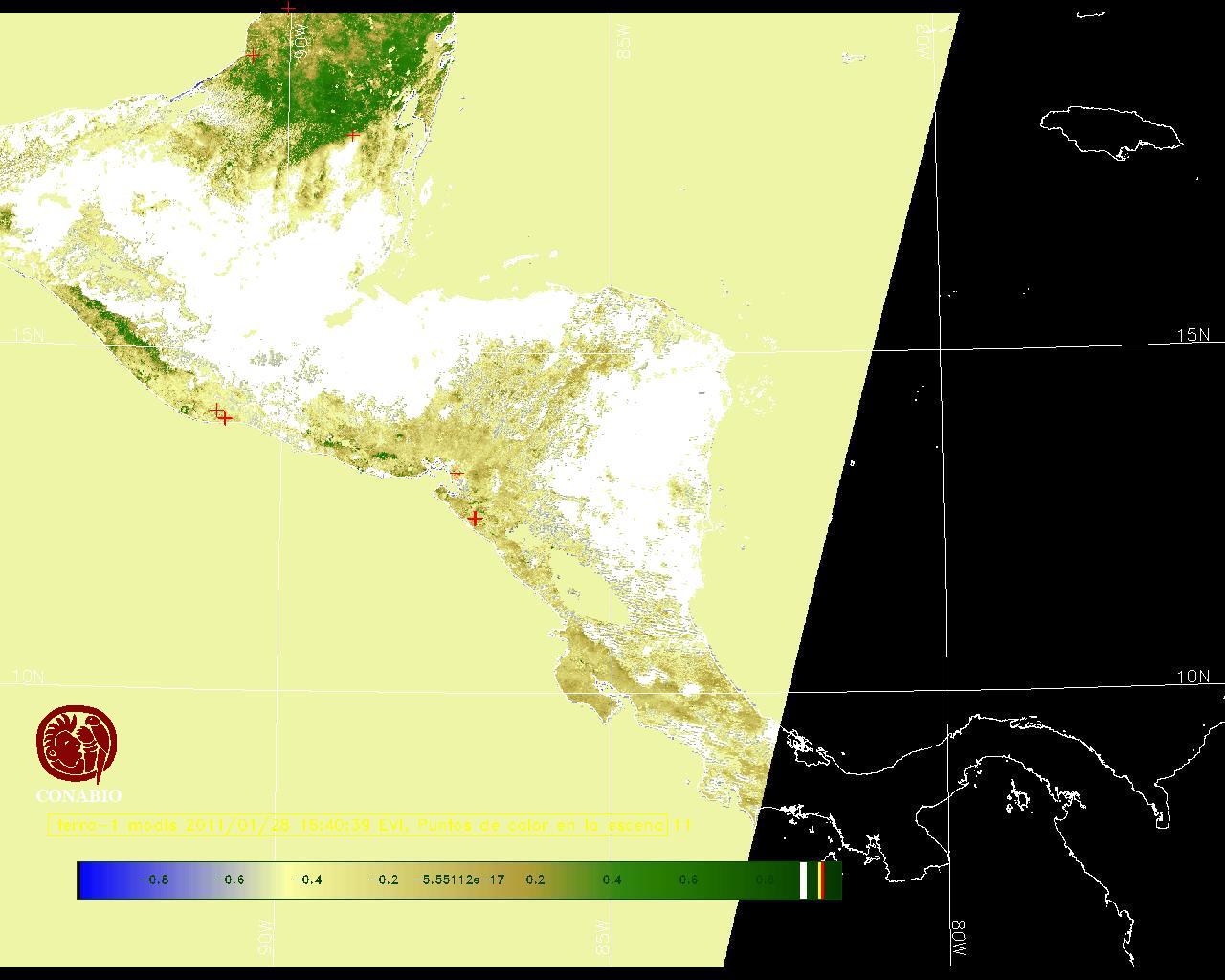Viewport: 1225px width, 980px height.
Task: Click the 85W longitude label at the top
Action: click(x=625, y=42)
